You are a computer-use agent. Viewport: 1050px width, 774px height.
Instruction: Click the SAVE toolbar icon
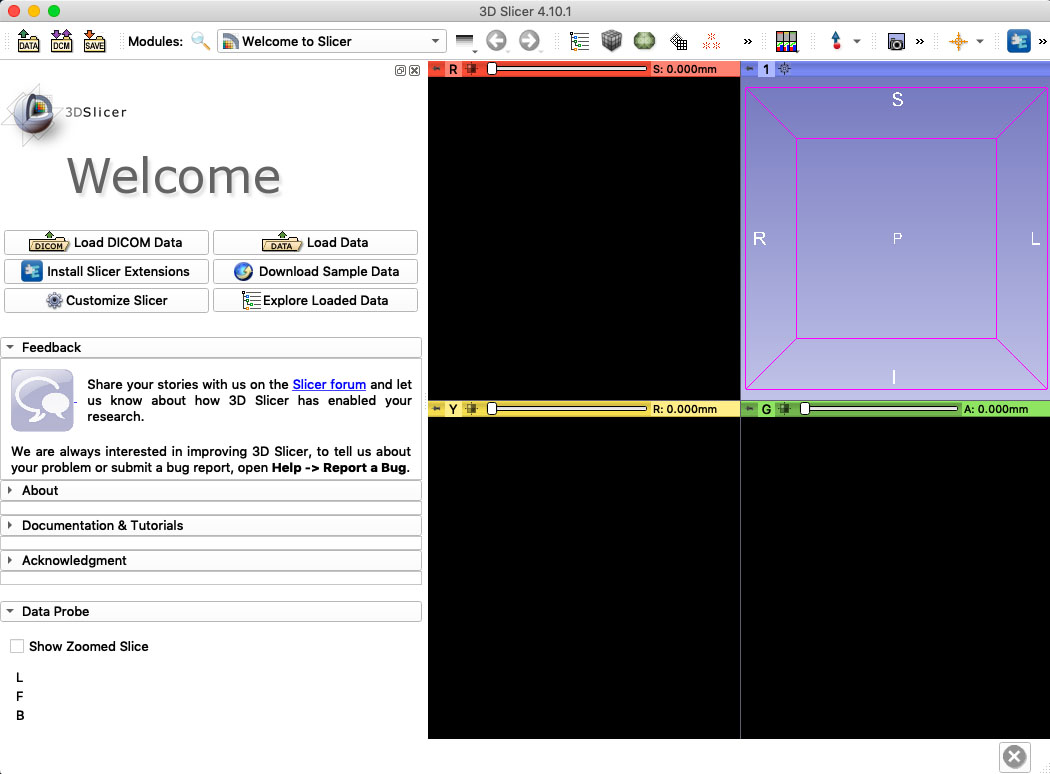[94, 41]
